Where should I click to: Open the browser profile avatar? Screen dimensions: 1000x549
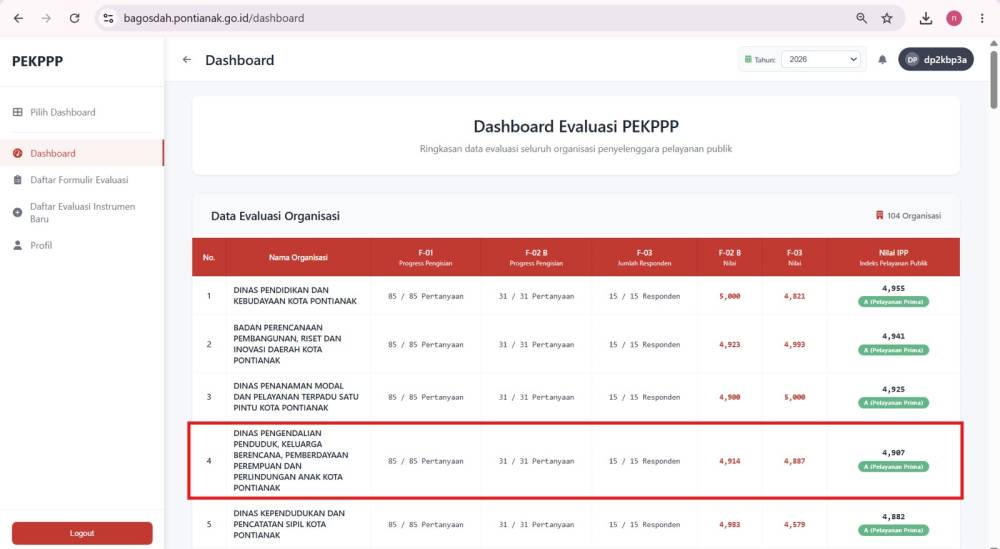coord(953,18)
